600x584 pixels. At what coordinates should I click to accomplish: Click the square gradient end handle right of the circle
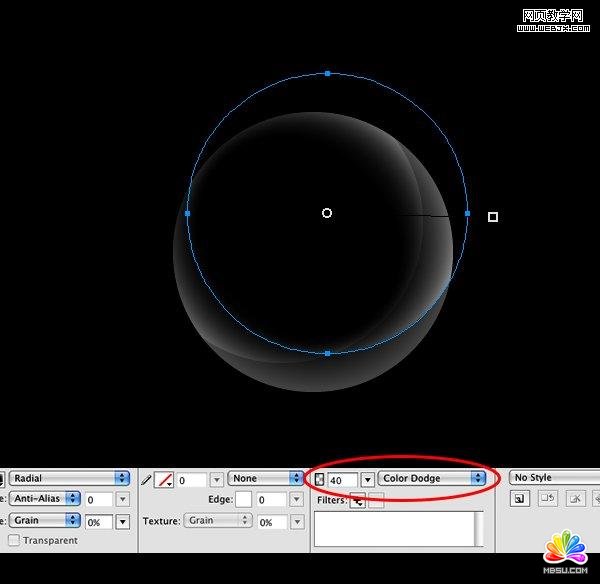click(x=493, y=216)
